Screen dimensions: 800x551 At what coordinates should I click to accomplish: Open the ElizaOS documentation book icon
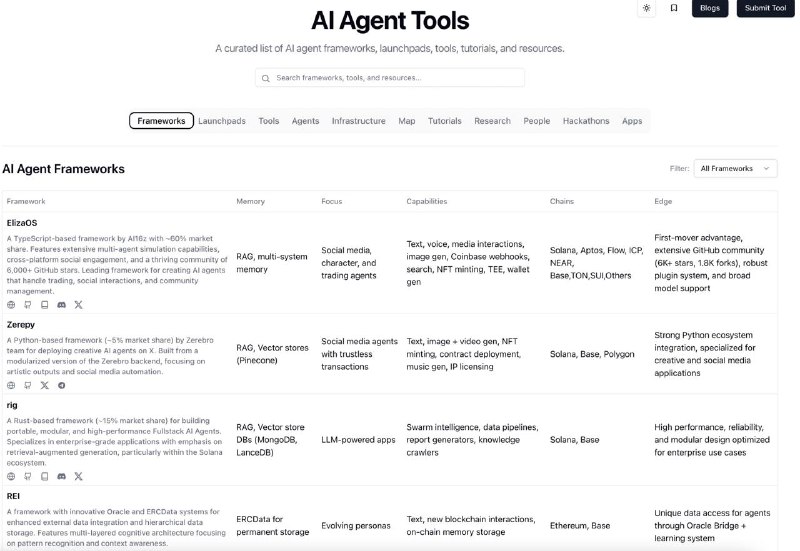[45, 305]
